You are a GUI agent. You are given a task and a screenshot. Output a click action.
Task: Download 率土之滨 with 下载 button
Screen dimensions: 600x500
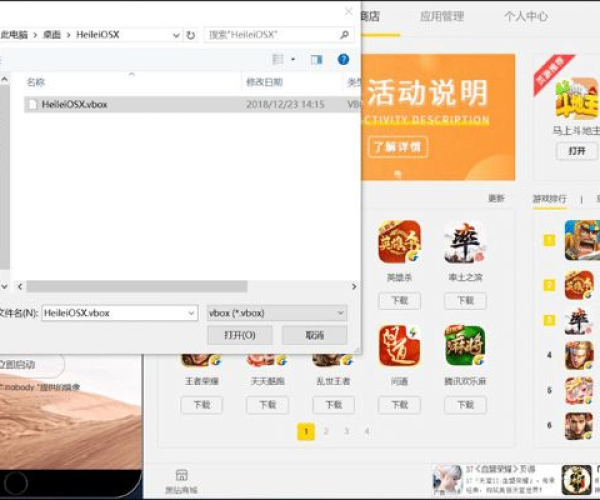(465, 301)
